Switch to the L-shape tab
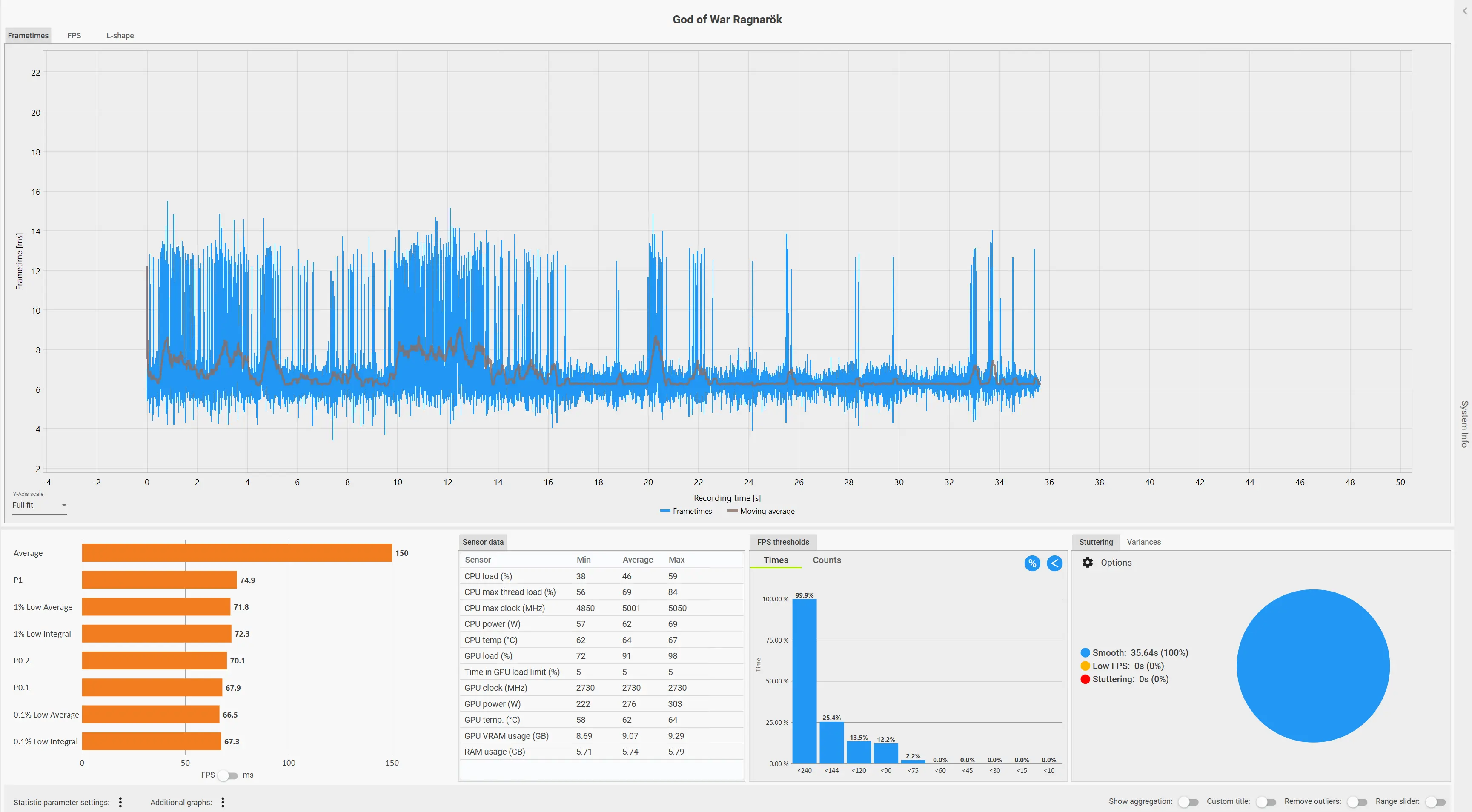The height and width of the screenshot is (812, 1472). [120, 35]
